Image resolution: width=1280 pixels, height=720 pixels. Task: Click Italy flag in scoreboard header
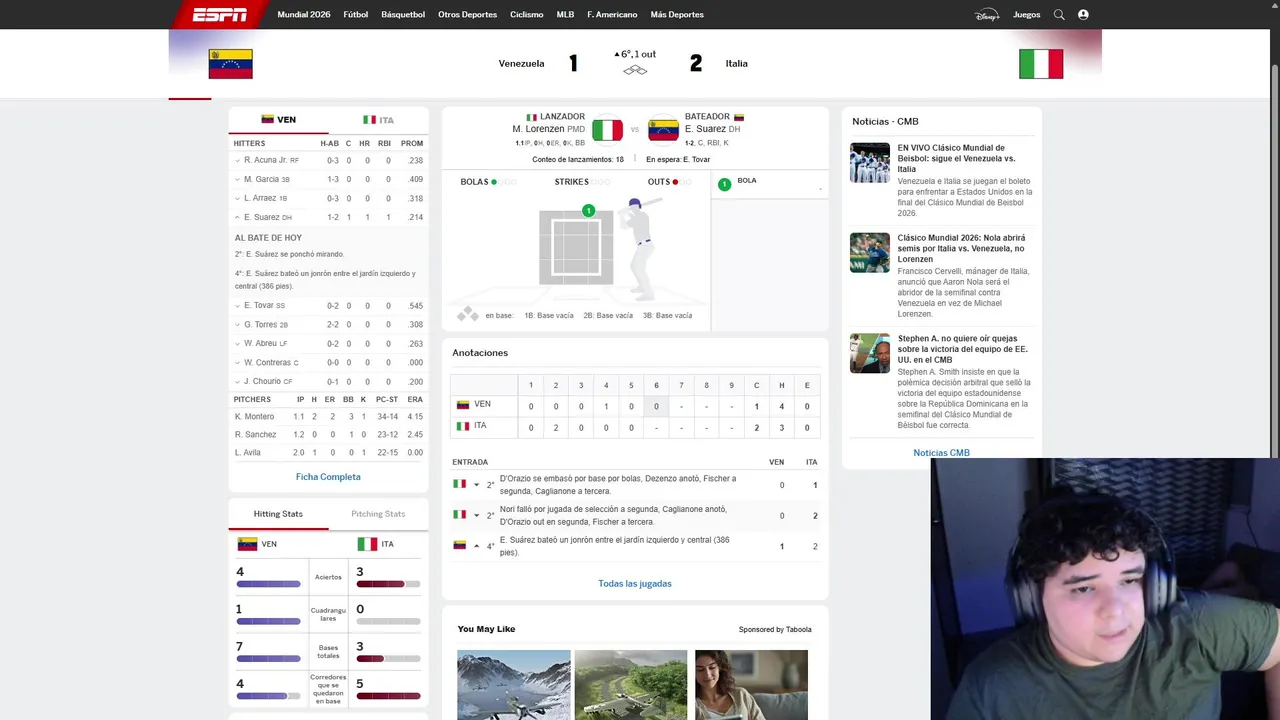click(1041, 64)
